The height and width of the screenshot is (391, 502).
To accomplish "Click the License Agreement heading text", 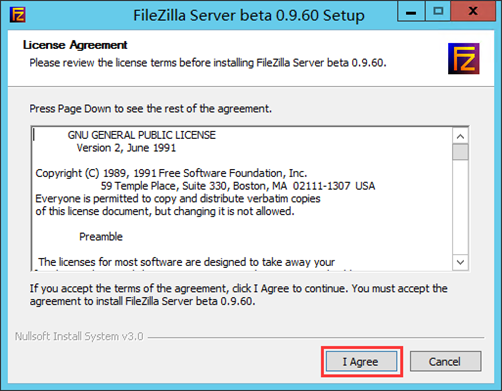I will point(75,45).
